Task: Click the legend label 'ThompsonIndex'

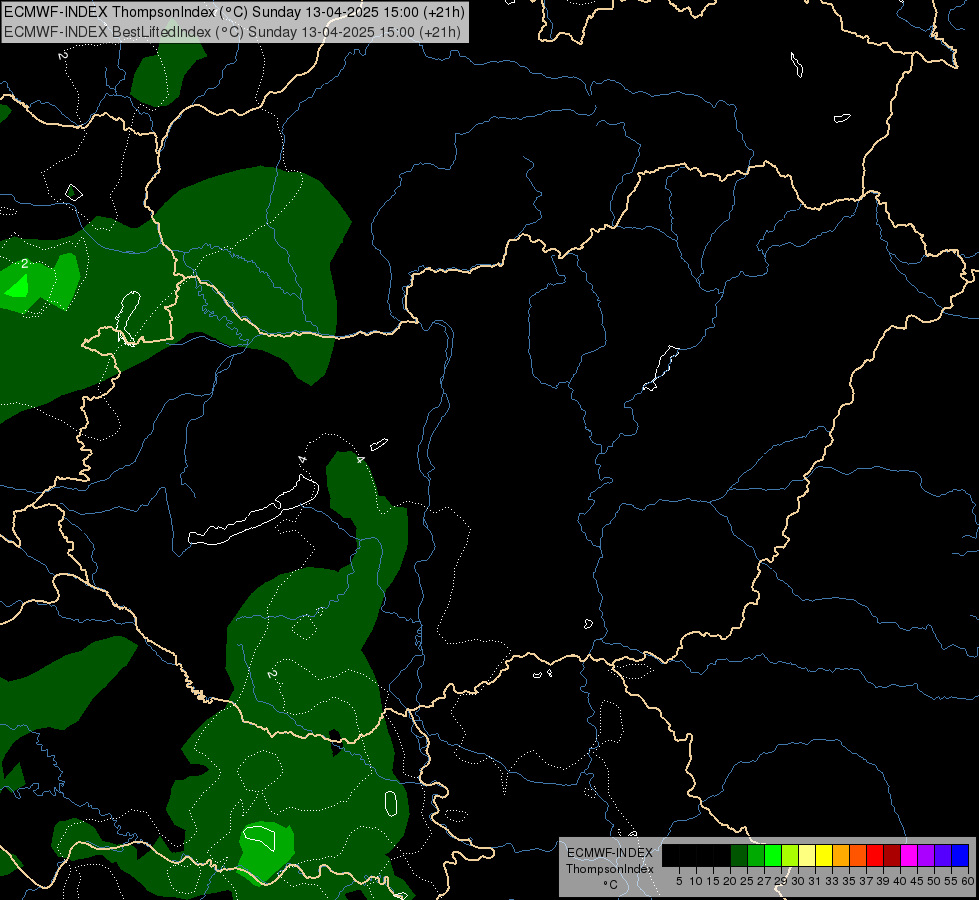Action: point(609,869)
